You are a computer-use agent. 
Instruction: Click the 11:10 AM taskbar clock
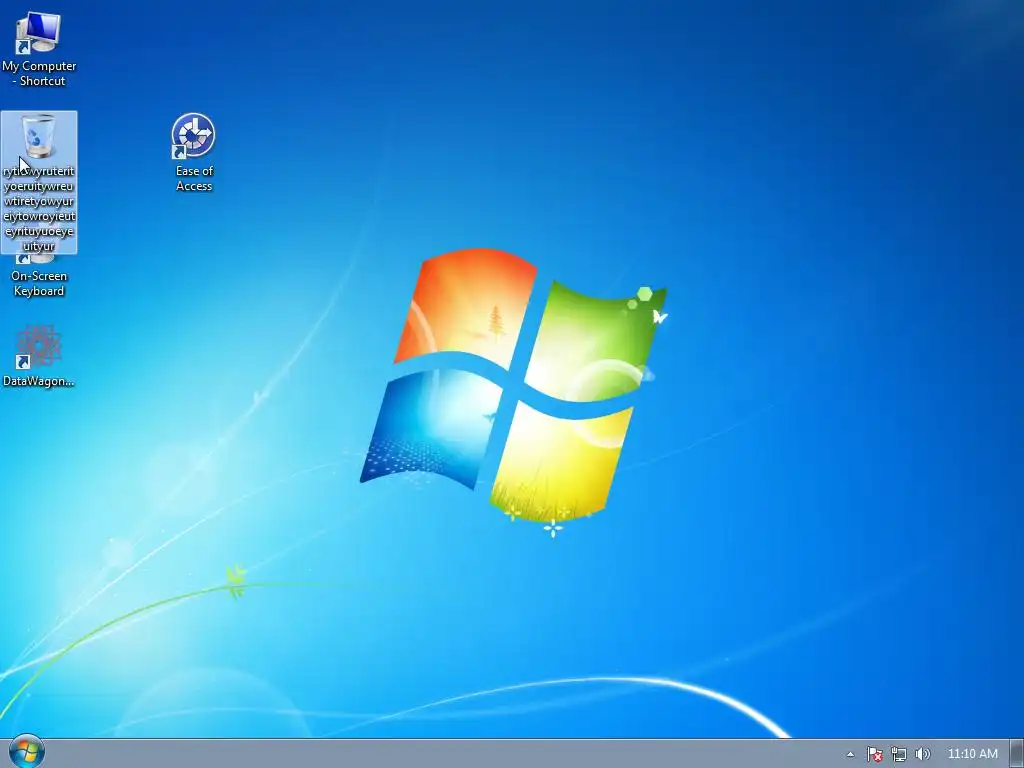(972, 754)
